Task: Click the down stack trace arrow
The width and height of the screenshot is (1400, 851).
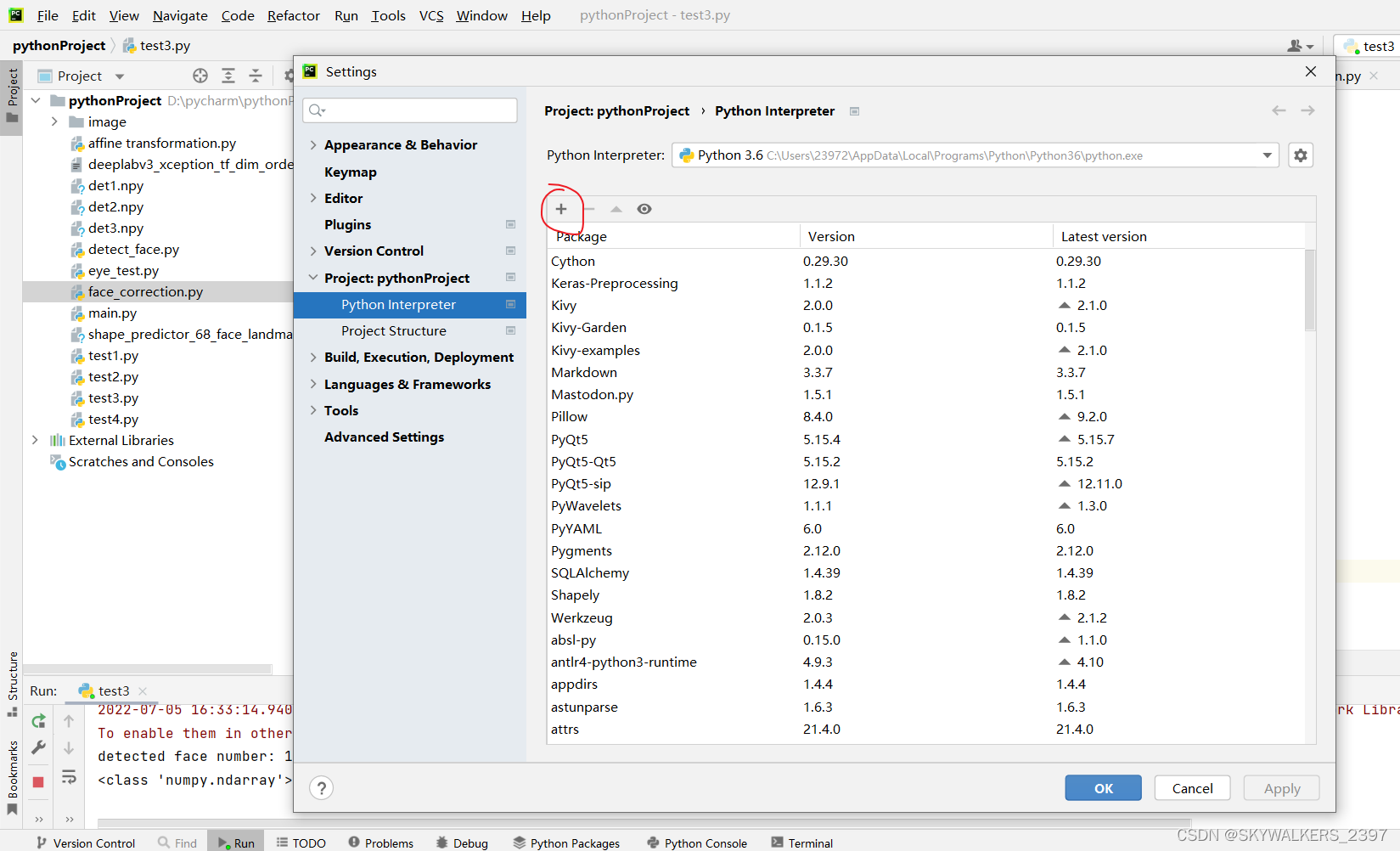Action: (x=69, y=748)
